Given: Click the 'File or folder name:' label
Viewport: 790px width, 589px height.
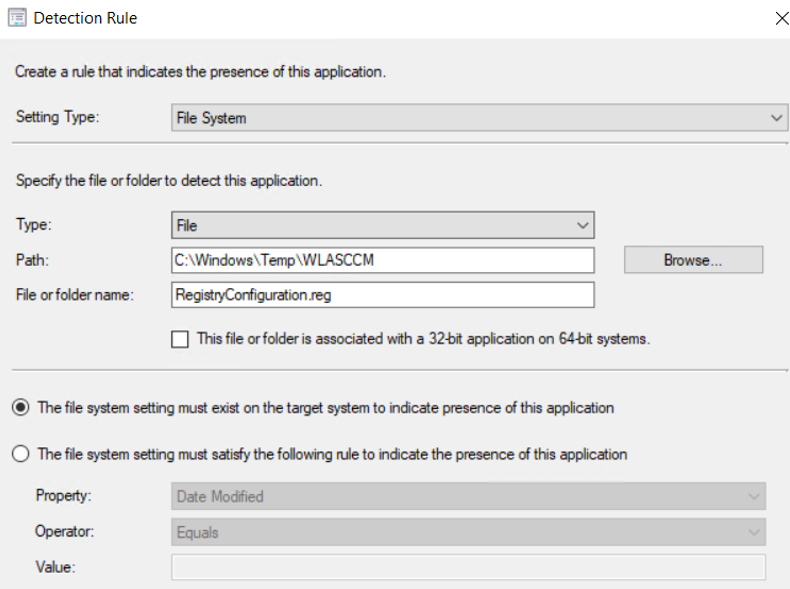Looking at the screenshot, I should point(75,295).
